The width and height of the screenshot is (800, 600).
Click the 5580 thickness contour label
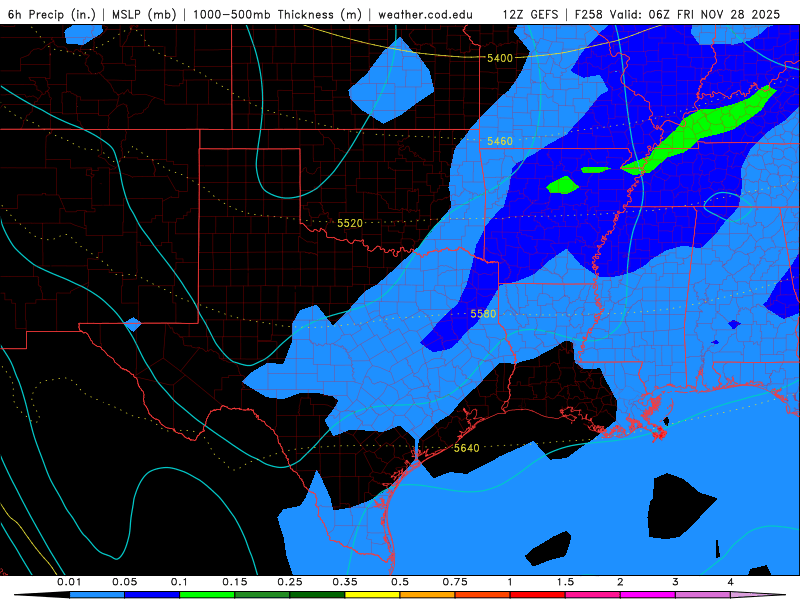[x=483, y=314]
